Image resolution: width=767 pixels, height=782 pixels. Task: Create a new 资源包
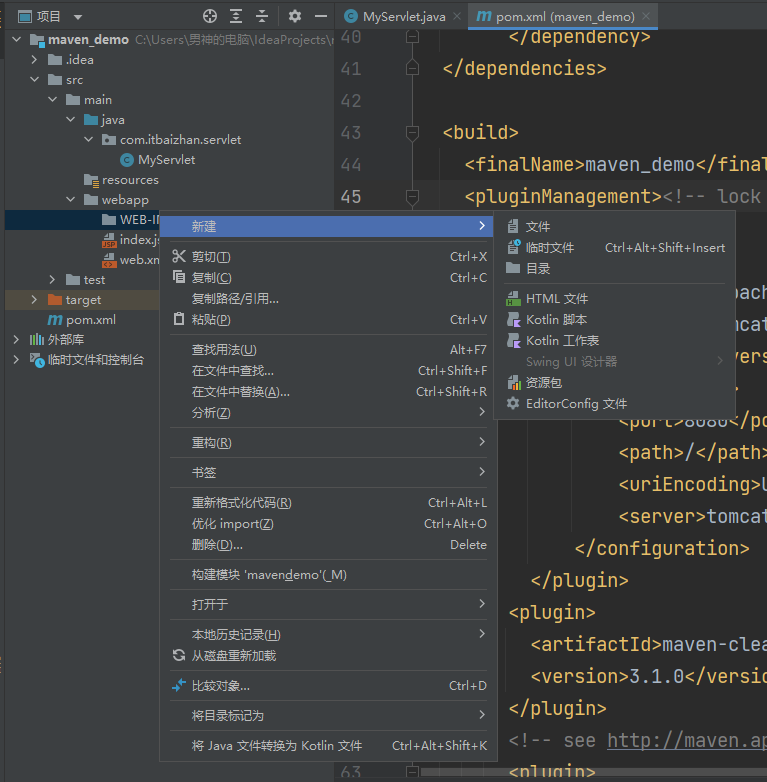point(615,383)
